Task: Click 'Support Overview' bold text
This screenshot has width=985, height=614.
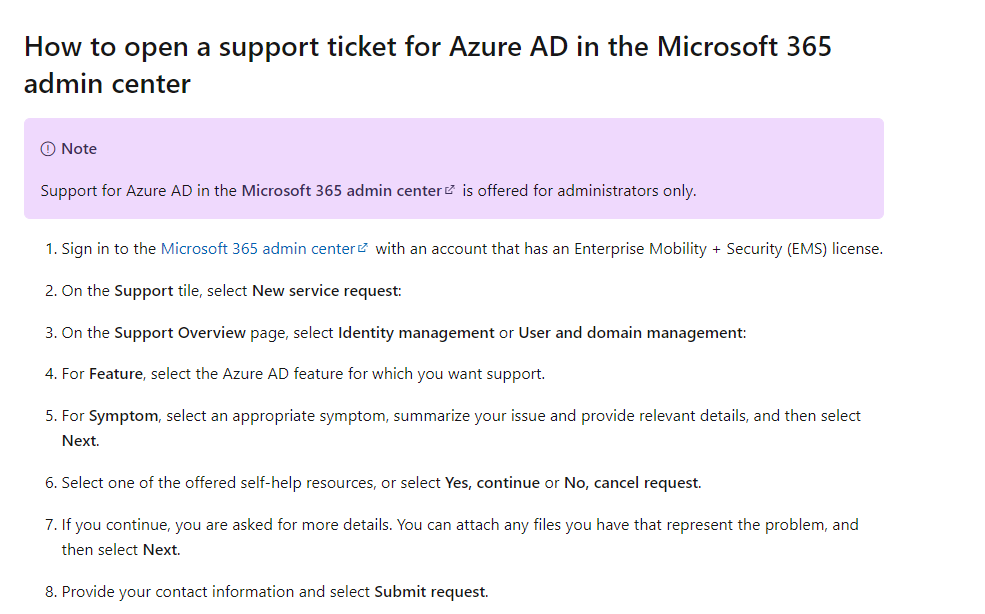Action: 180,333
